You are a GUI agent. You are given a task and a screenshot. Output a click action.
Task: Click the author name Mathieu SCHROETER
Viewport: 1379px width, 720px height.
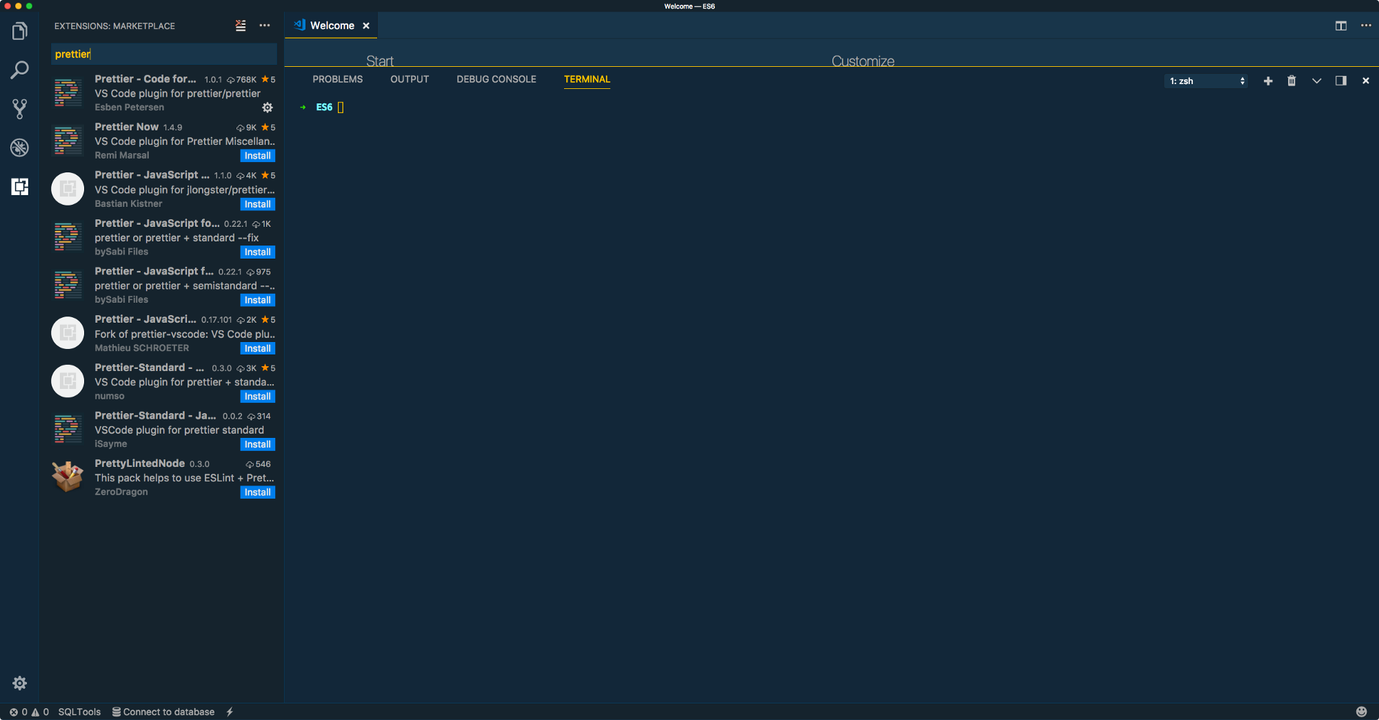tap(142, 348)
